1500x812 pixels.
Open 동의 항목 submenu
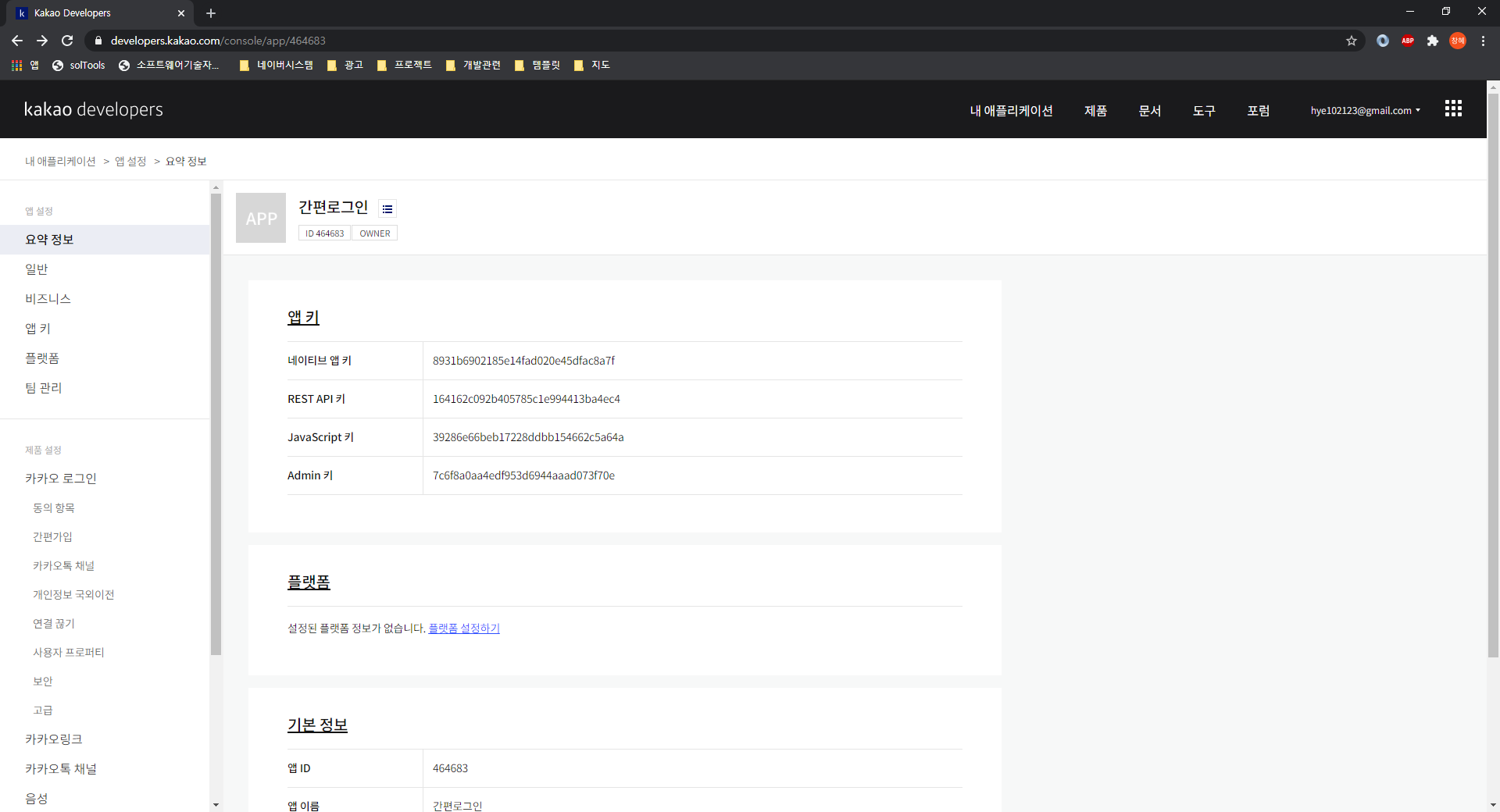click(x=54, y=508)
